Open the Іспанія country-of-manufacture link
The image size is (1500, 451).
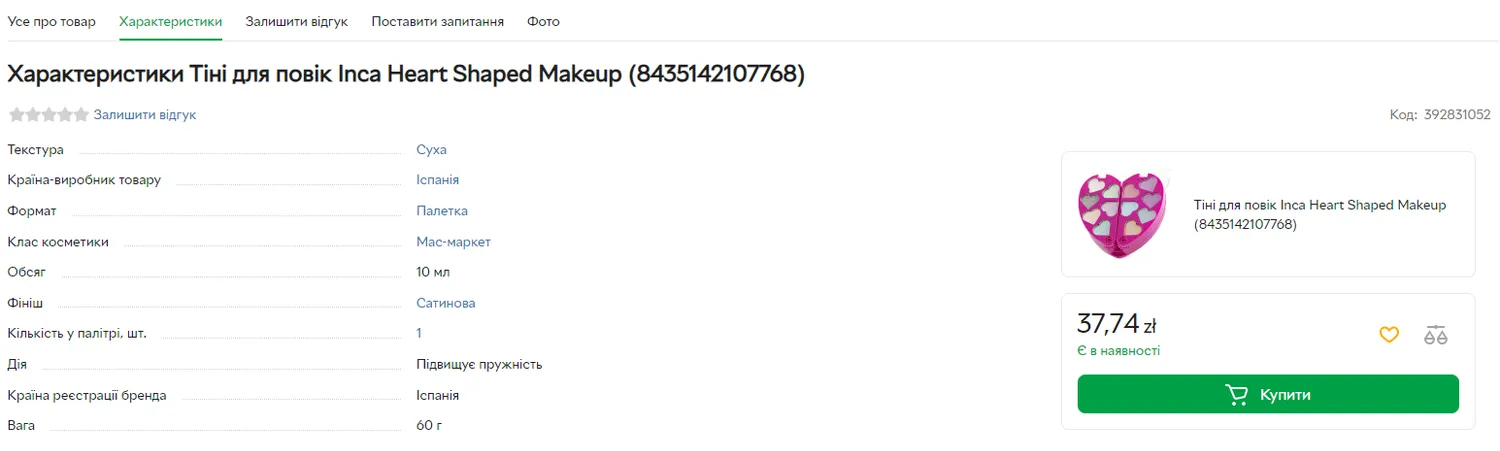pyautogui.click(x=437, y=180)
